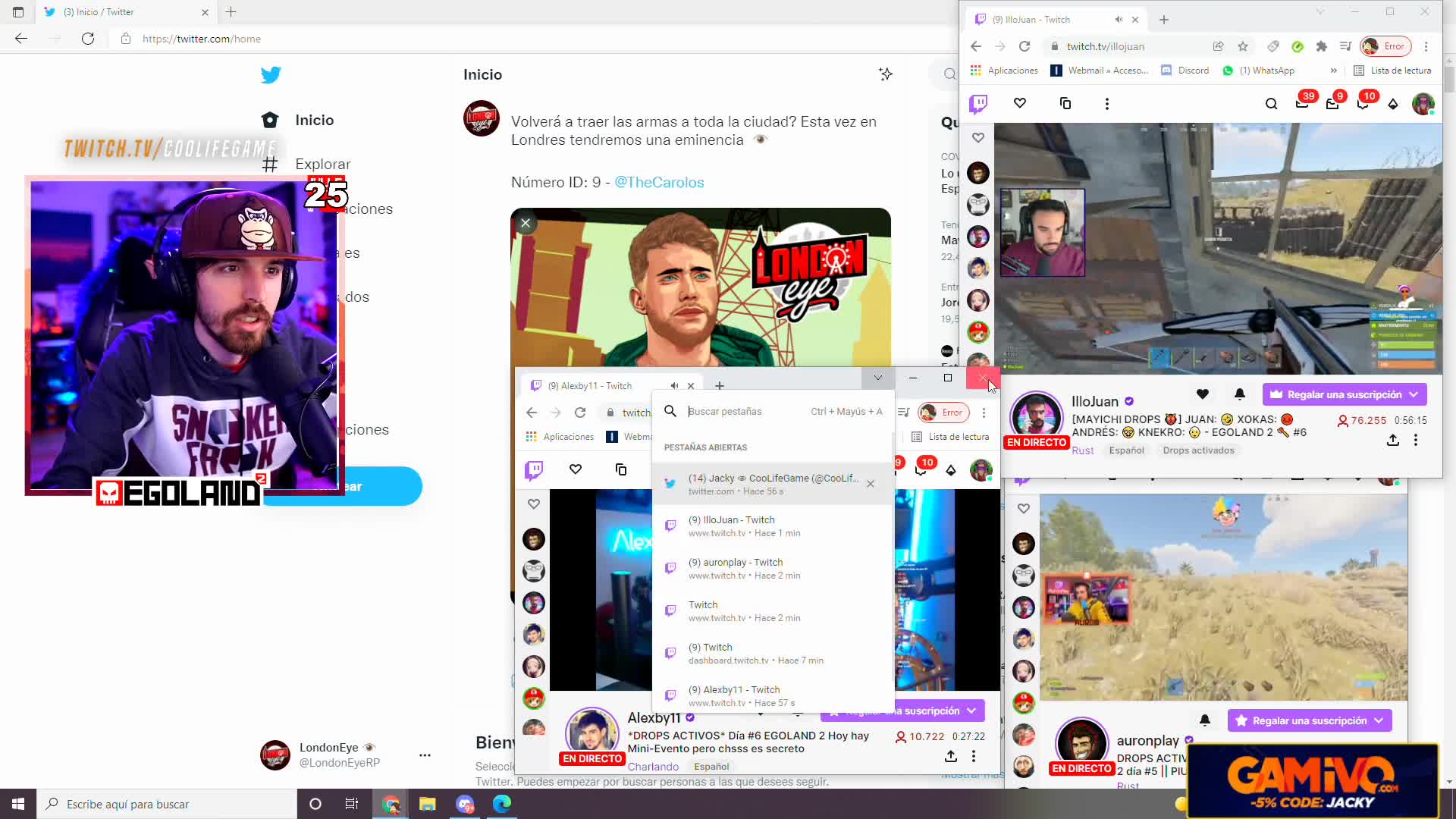Image resolution: width=1456 pixels, height=819 pixels.
Task: Open a new tab in the Edge window
Action: pos(231,12)
